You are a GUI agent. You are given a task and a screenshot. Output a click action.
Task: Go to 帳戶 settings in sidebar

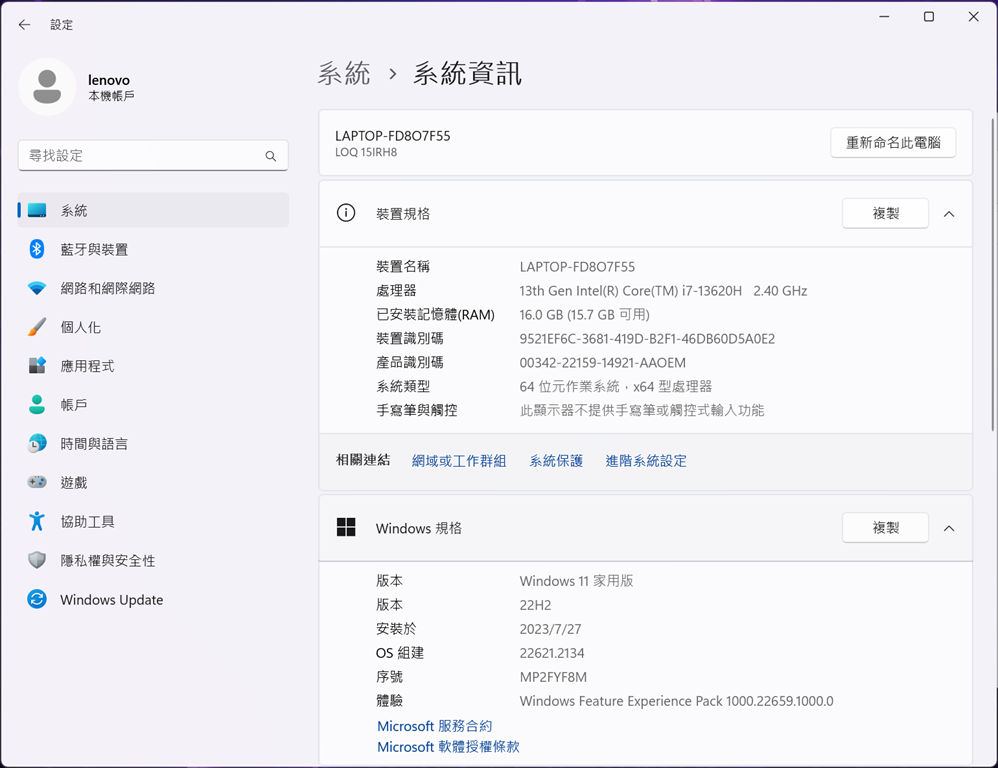[74, 405]
